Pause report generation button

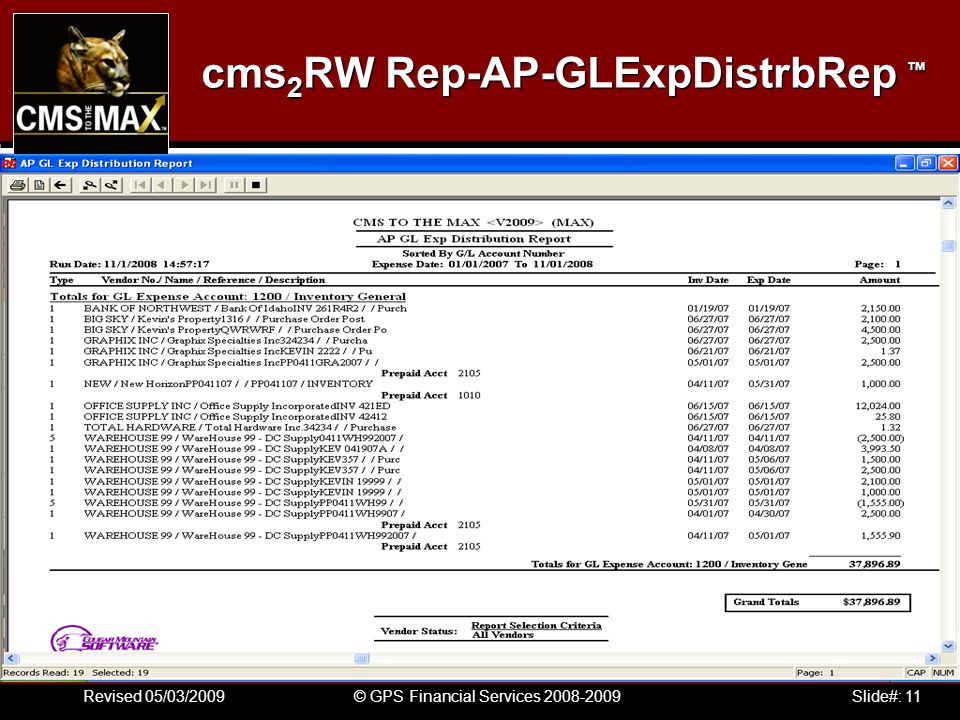(x=234, y=184)
